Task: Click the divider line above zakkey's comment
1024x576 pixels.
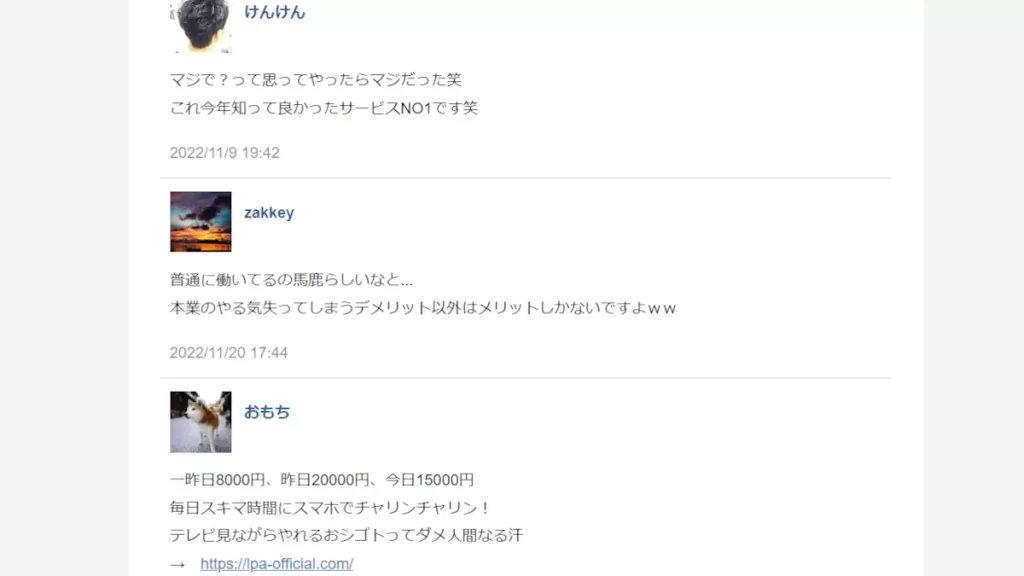Action: pos(526,178)
